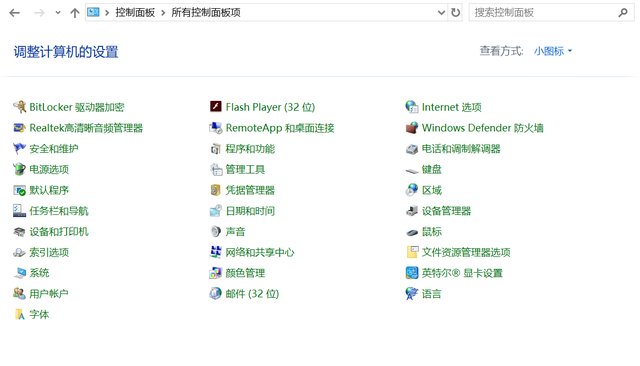Viewport: 640px width, 366px height.
Task: Refresh the control panel view
Action: [x=456, y=13]
